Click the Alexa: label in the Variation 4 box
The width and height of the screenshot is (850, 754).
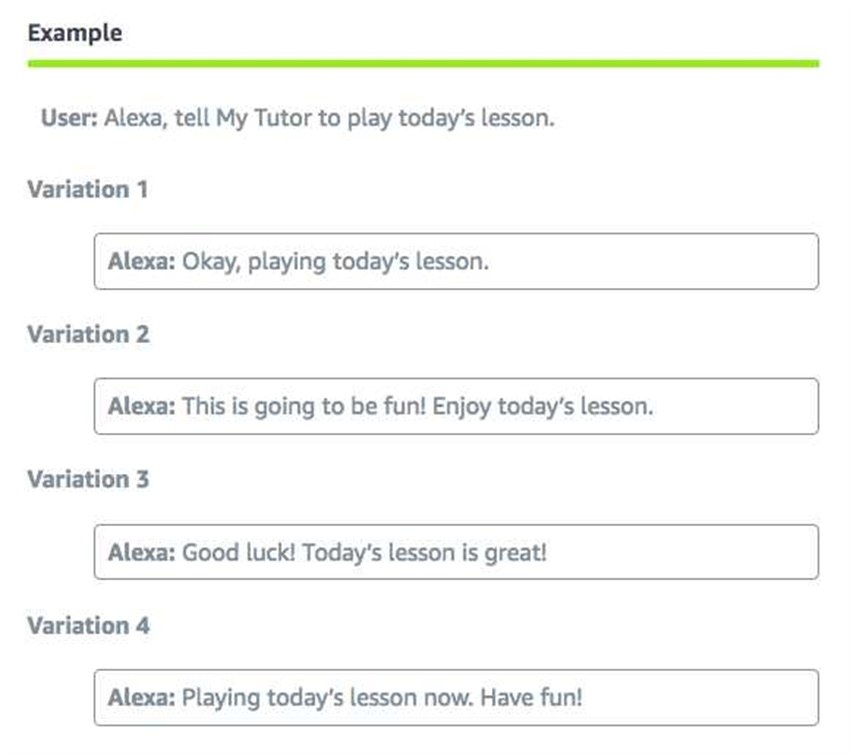[141, 698]
